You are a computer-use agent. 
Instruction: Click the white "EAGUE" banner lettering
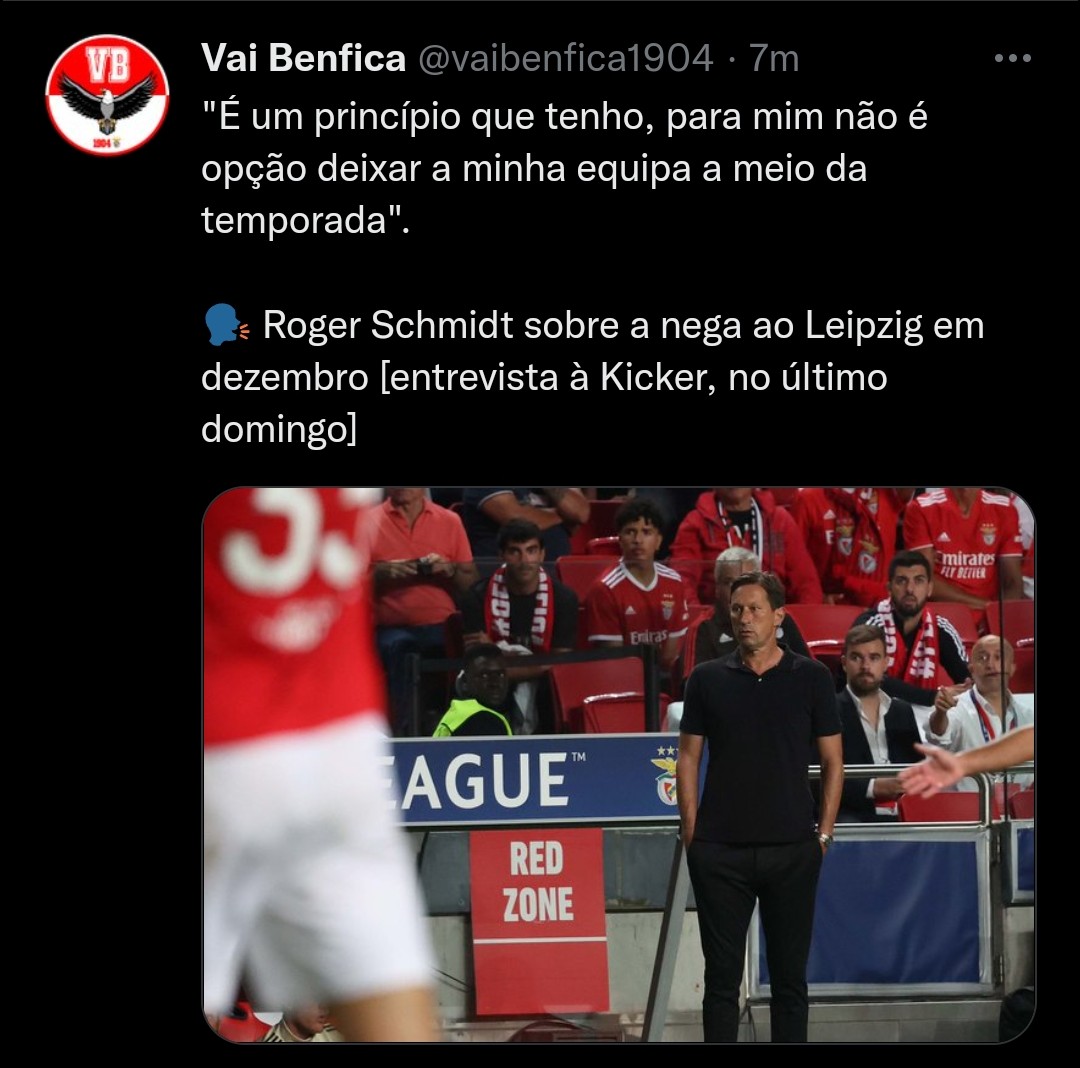tap(484, 779)
